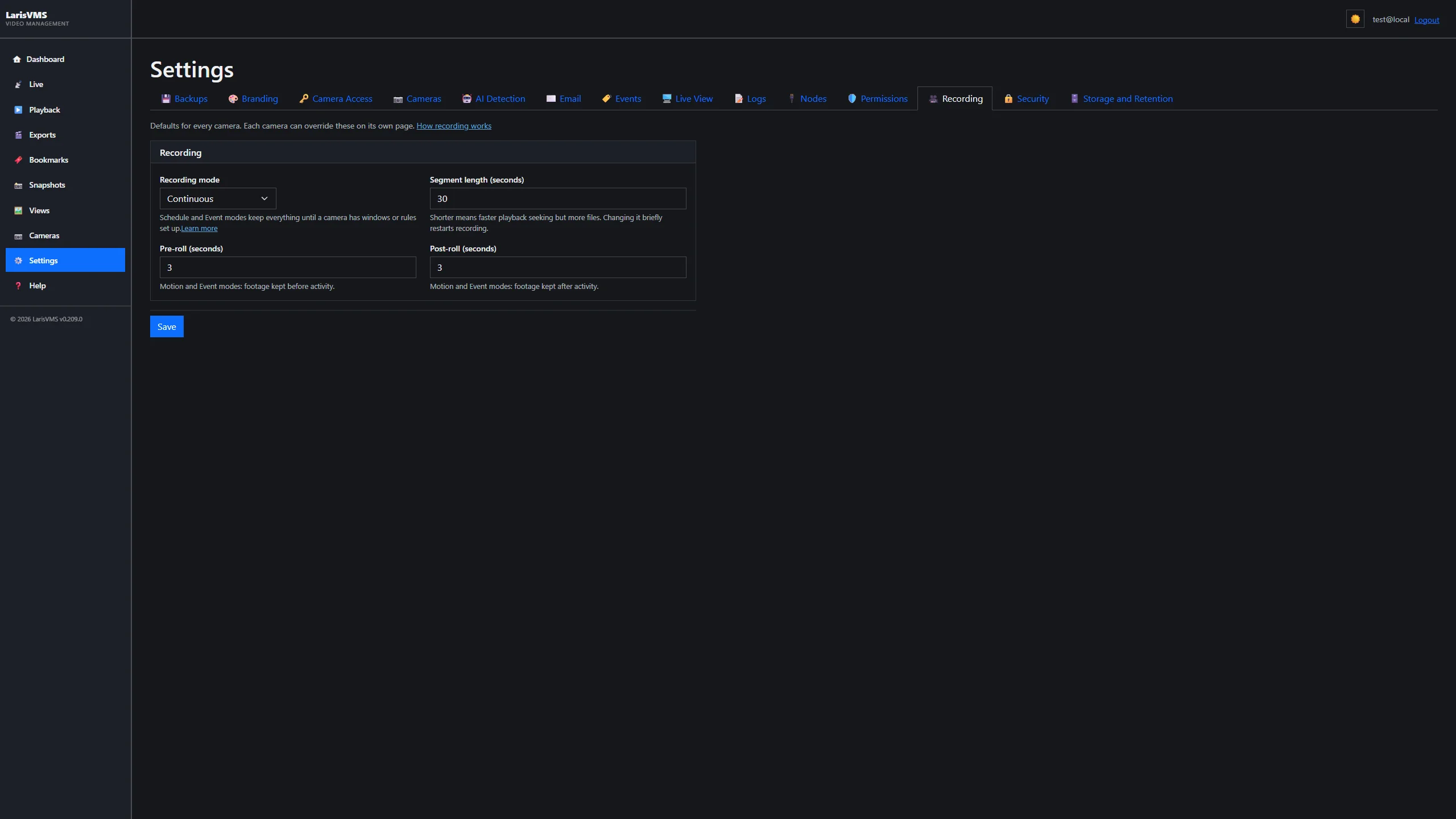Click the Bookmarks pin icon in sidebar
Viewport: 1456px width, 819px height.
(x=18, y=160)
